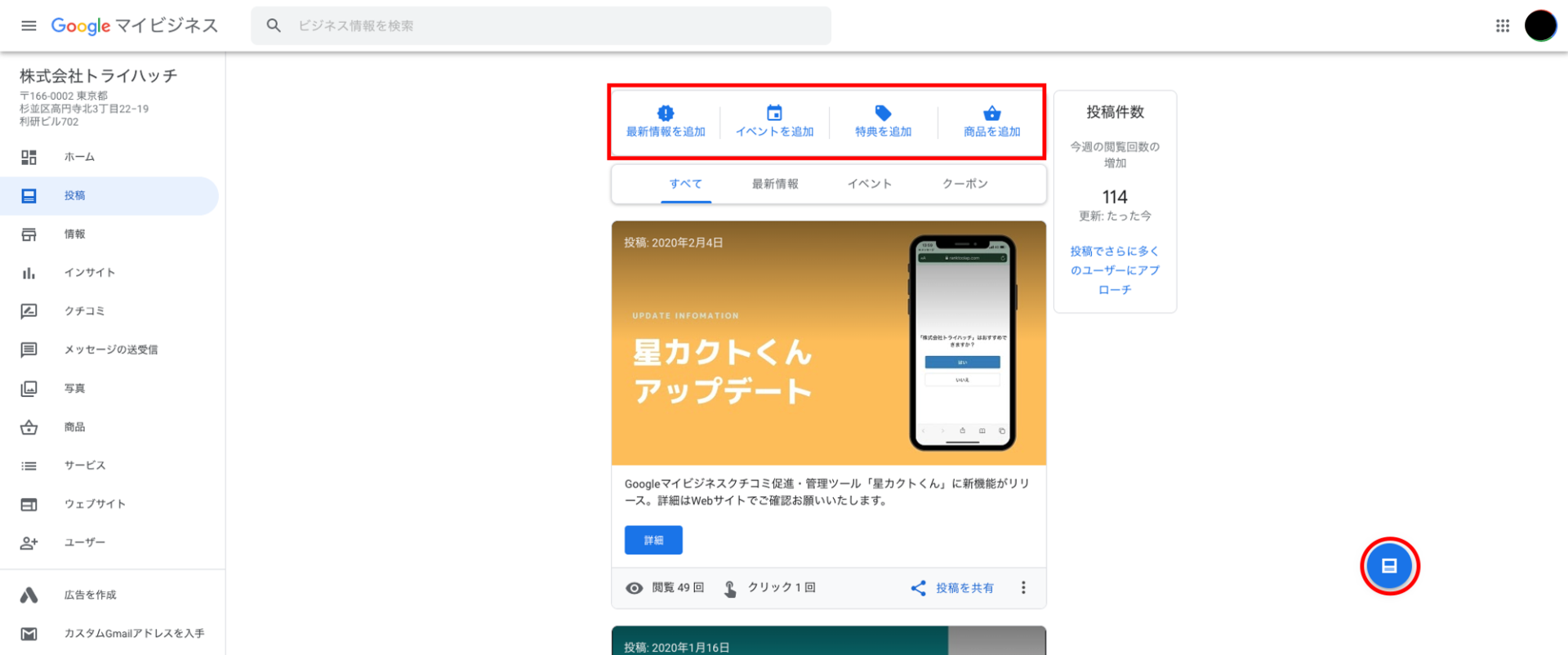This screenshot has width=1568, height=655.
Task: Click the 情報 storefront icon
Action: 29,234
